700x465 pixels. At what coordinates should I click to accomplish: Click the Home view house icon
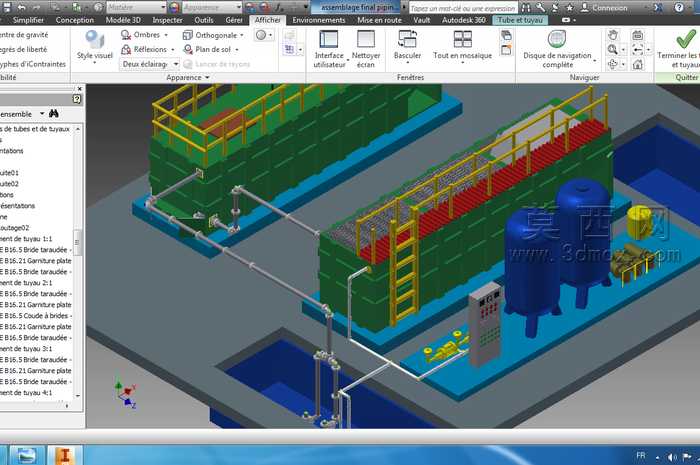[638, 64]
